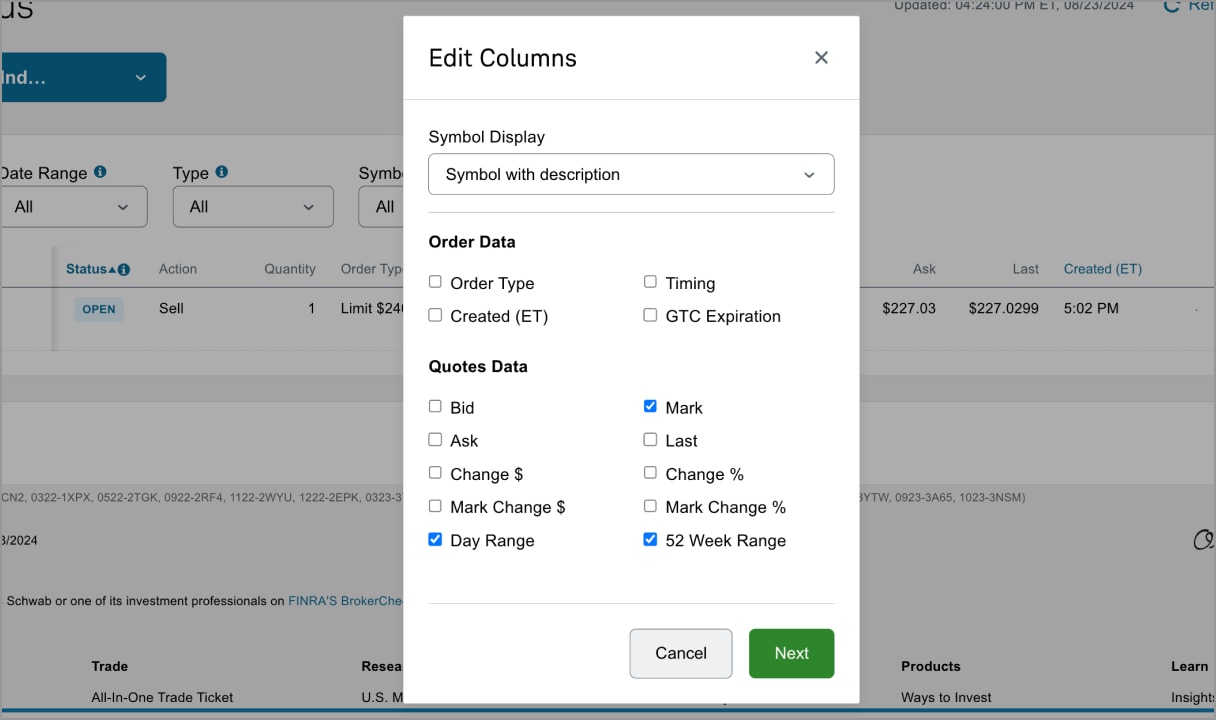Click the green Next button

[791, 653]
